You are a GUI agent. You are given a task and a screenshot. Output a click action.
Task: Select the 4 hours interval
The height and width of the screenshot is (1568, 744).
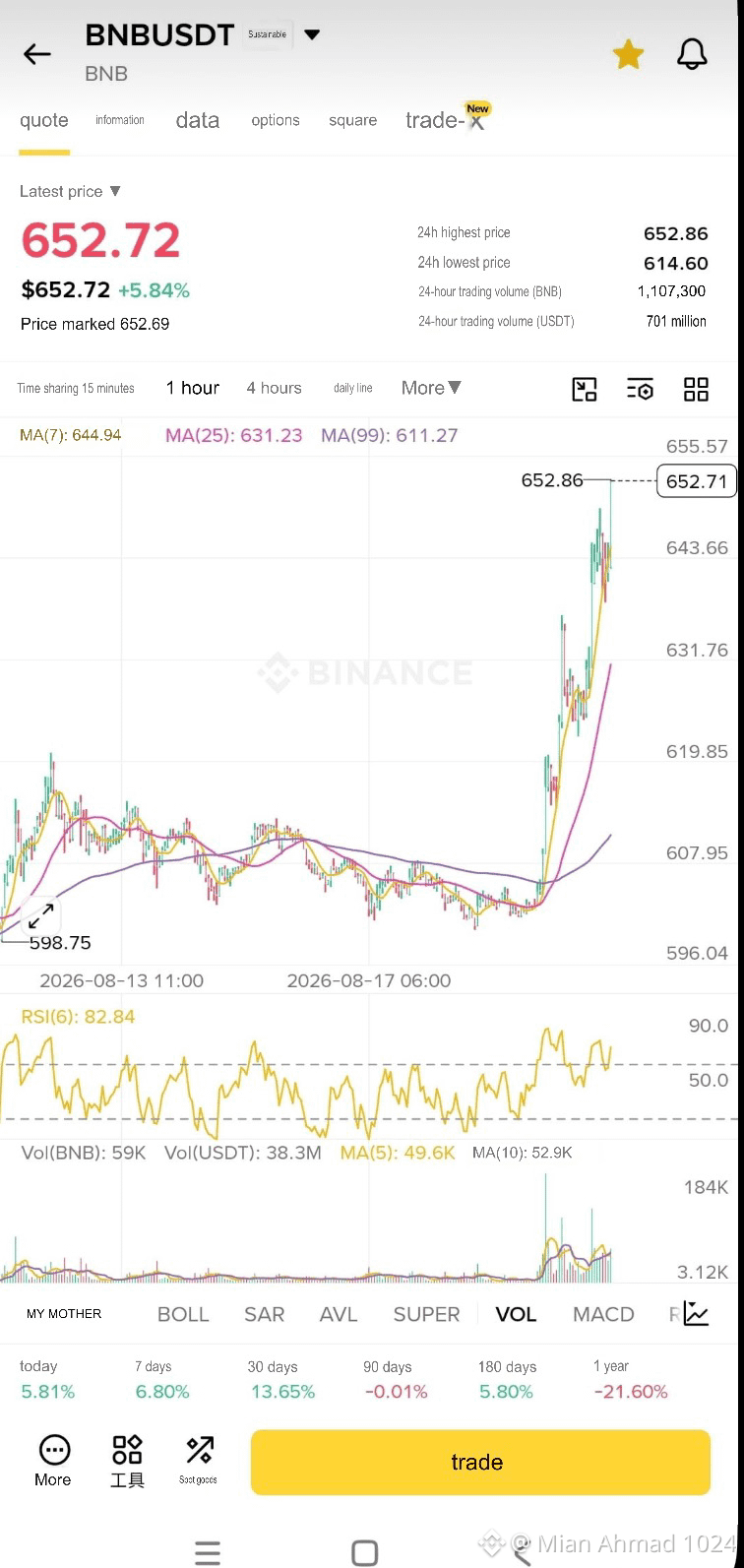click(275, 388)
